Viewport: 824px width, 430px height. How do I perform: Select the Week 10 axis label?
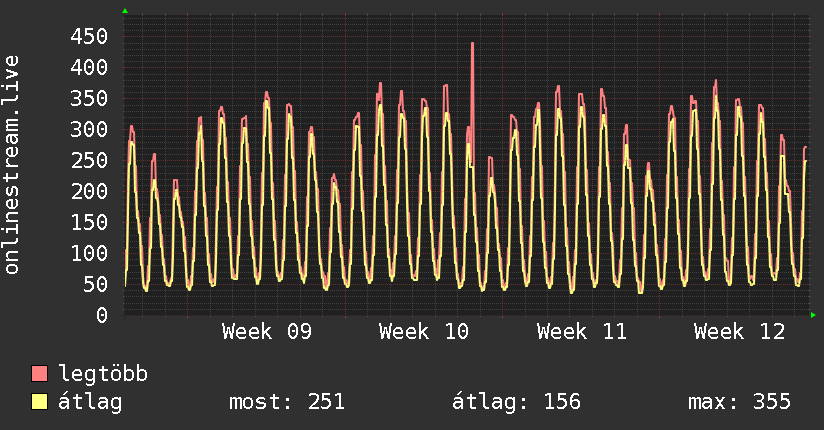coord(424,332)
